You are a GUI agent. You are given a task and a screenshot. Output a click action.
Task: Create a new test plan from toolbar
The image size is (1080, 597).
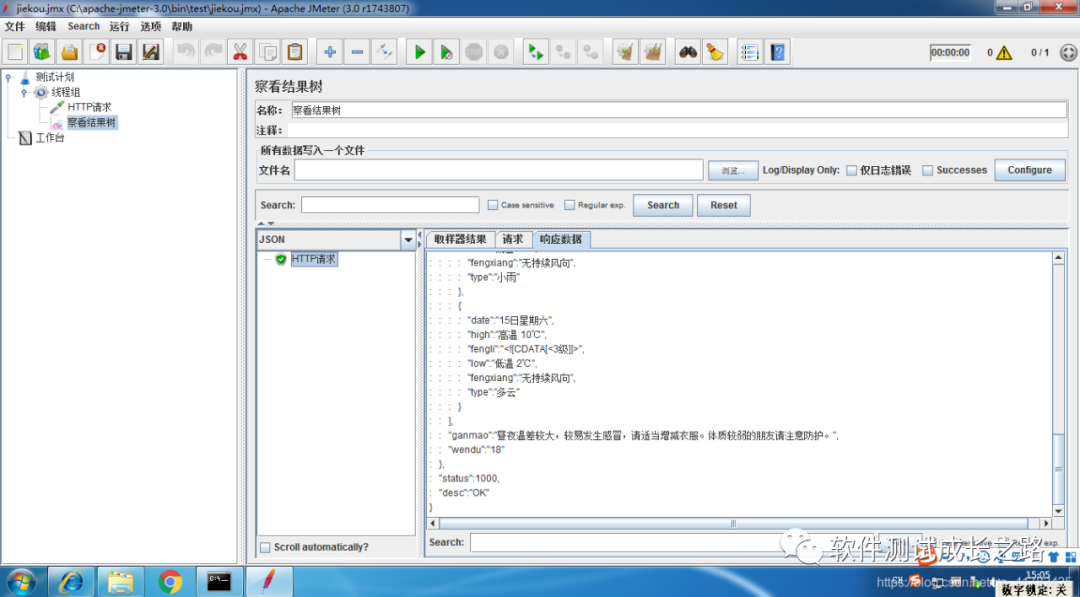(15, 52)
